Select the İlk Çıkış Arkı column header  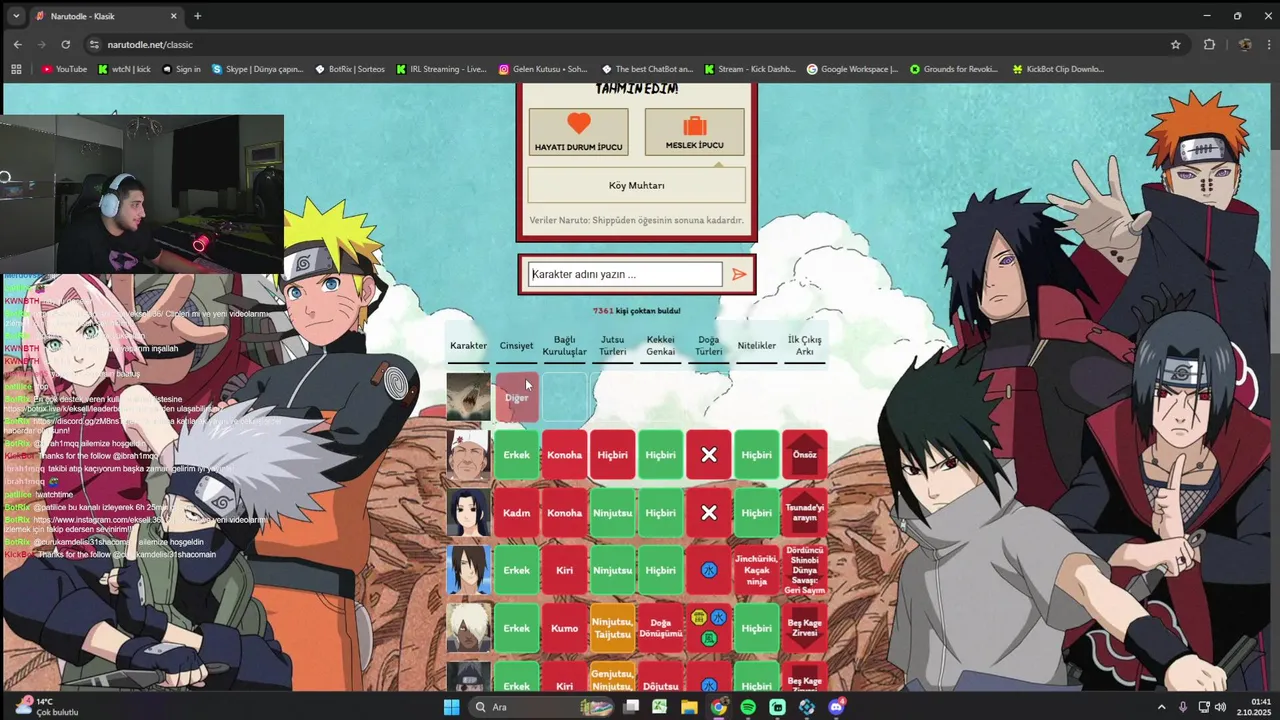click(x=804, y=346)
